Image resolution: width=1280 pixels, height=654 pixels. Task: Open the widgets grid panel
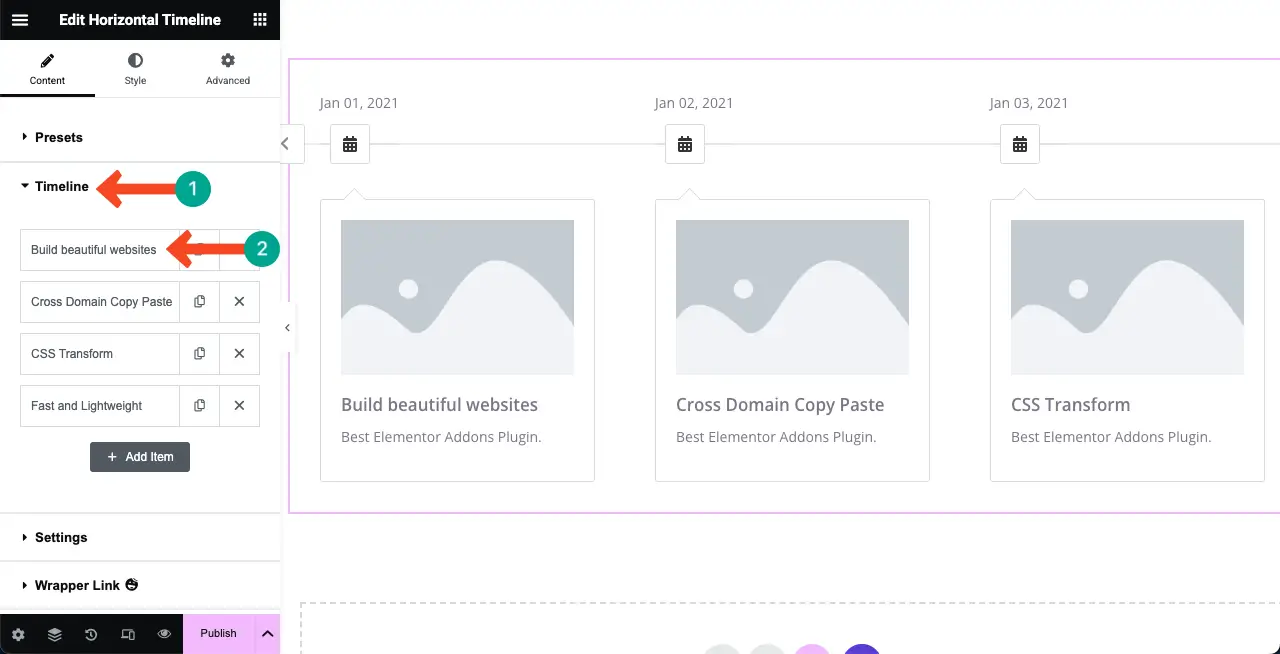click(x=260, y=20)
